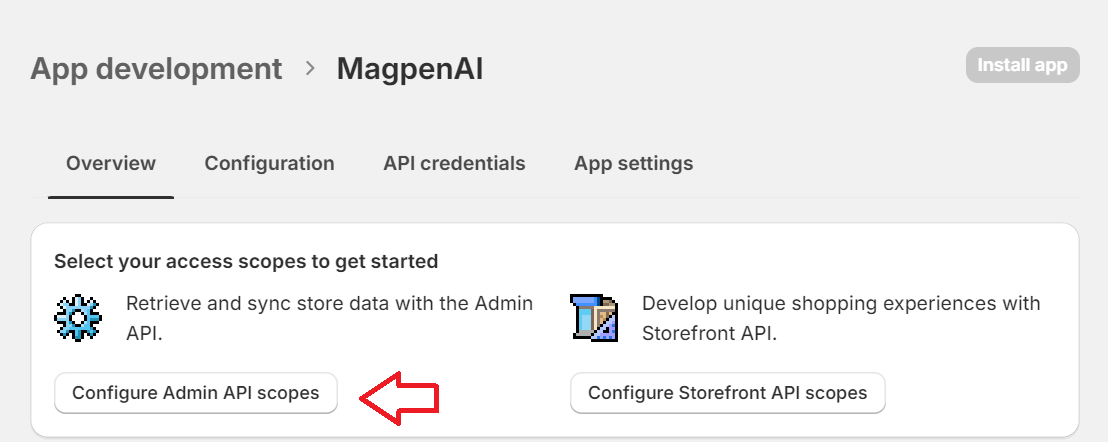
Task: Click Configure Storefront API scopes button
Action: [x=727, y=393]
